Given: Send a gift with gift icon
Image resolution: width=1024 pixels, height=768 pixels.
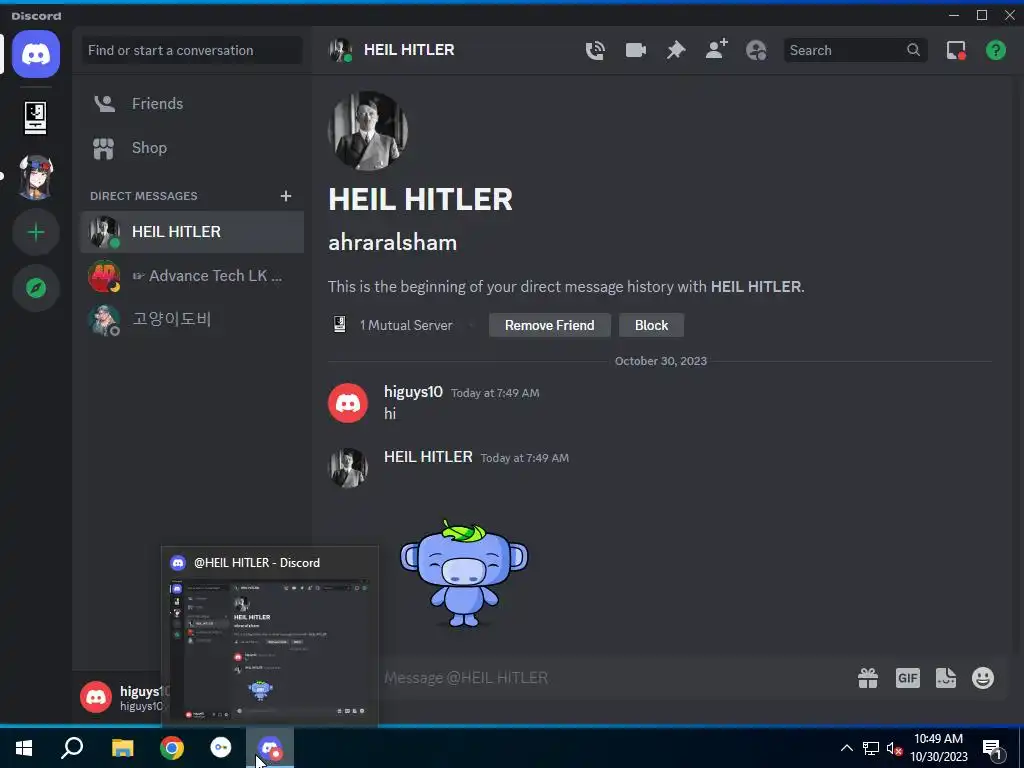Looking at the screenshot, I should click(868, 678).
